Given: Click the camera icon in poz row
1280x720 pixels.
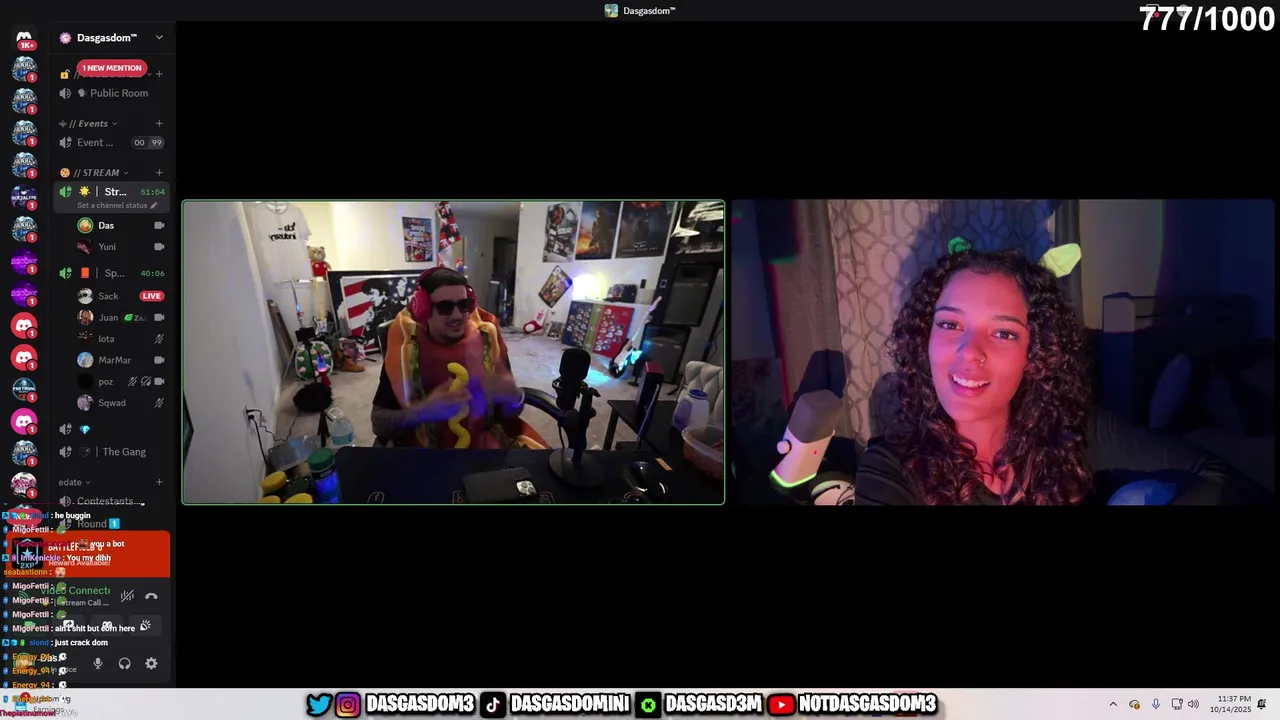Looking at the screenshot, I should 159,382.
